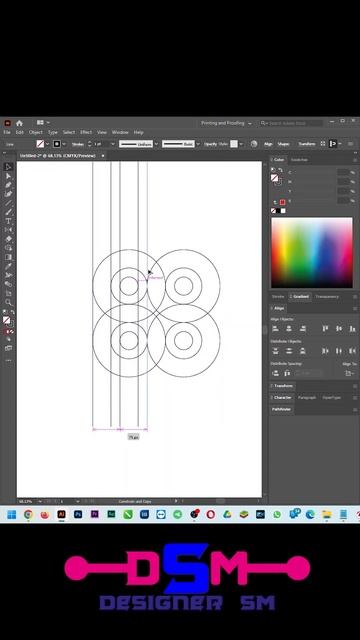Select the Eyedropper tool
Image resolution: width=360 pixels, height=640 pixels.
8,266
